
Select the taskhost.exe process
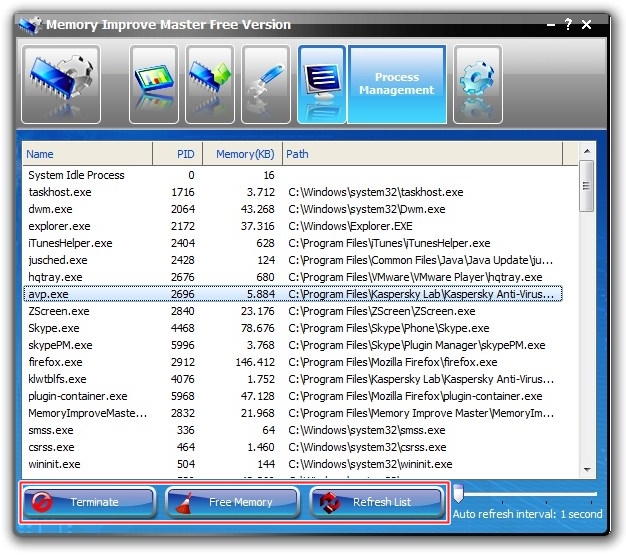tap(293, 192)
